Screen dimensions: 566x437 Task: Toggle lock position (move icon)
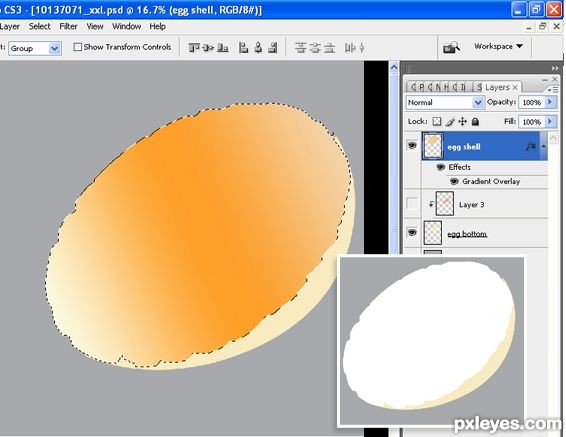coord(462,122)
